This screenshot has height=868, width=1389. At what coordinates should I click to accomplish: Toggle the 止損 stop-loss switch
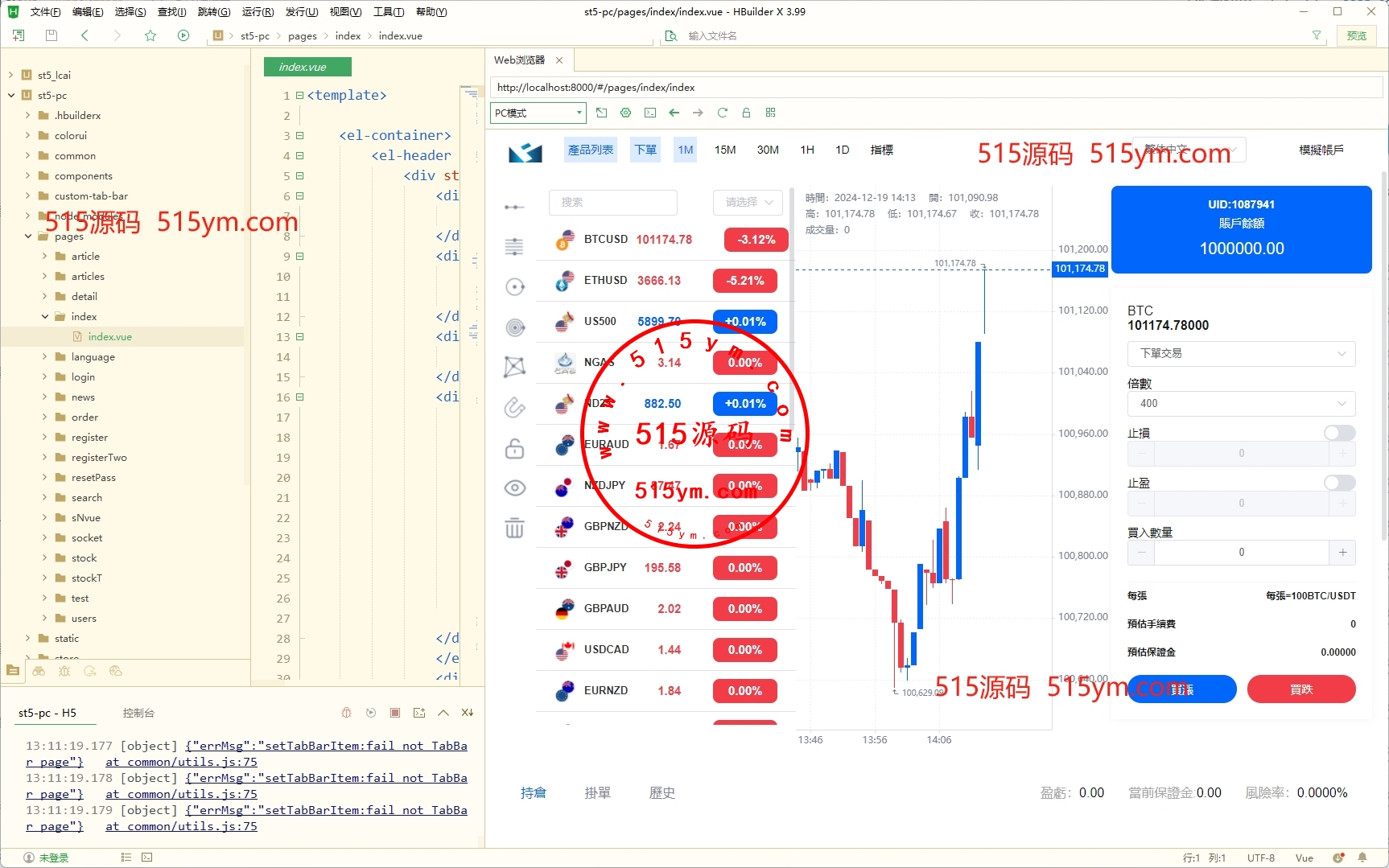pos(1339,433)
